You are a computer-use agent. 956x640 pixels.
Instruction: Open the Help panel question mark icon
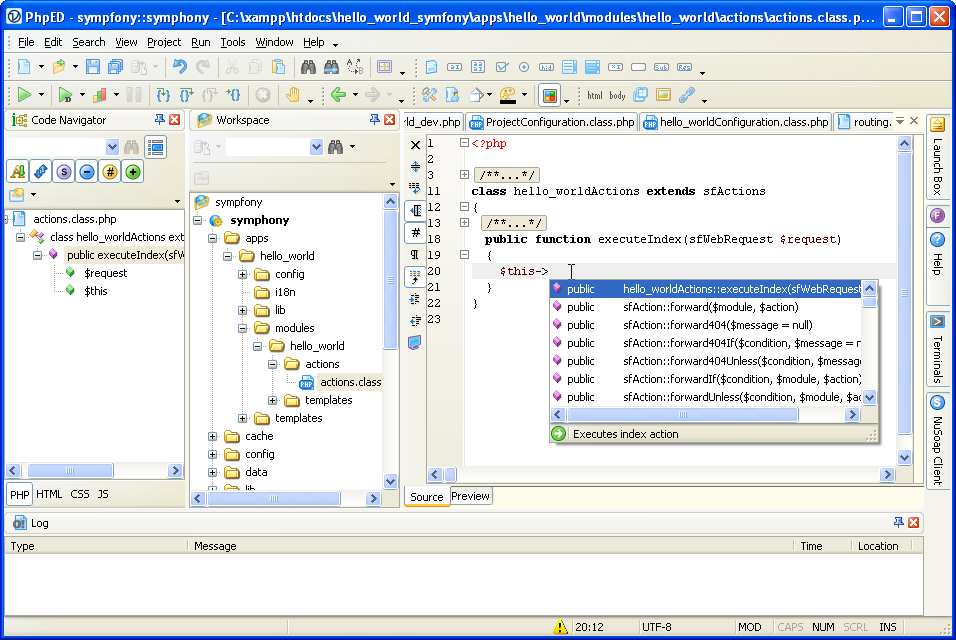pyautogui.click(x=937, y=240)
